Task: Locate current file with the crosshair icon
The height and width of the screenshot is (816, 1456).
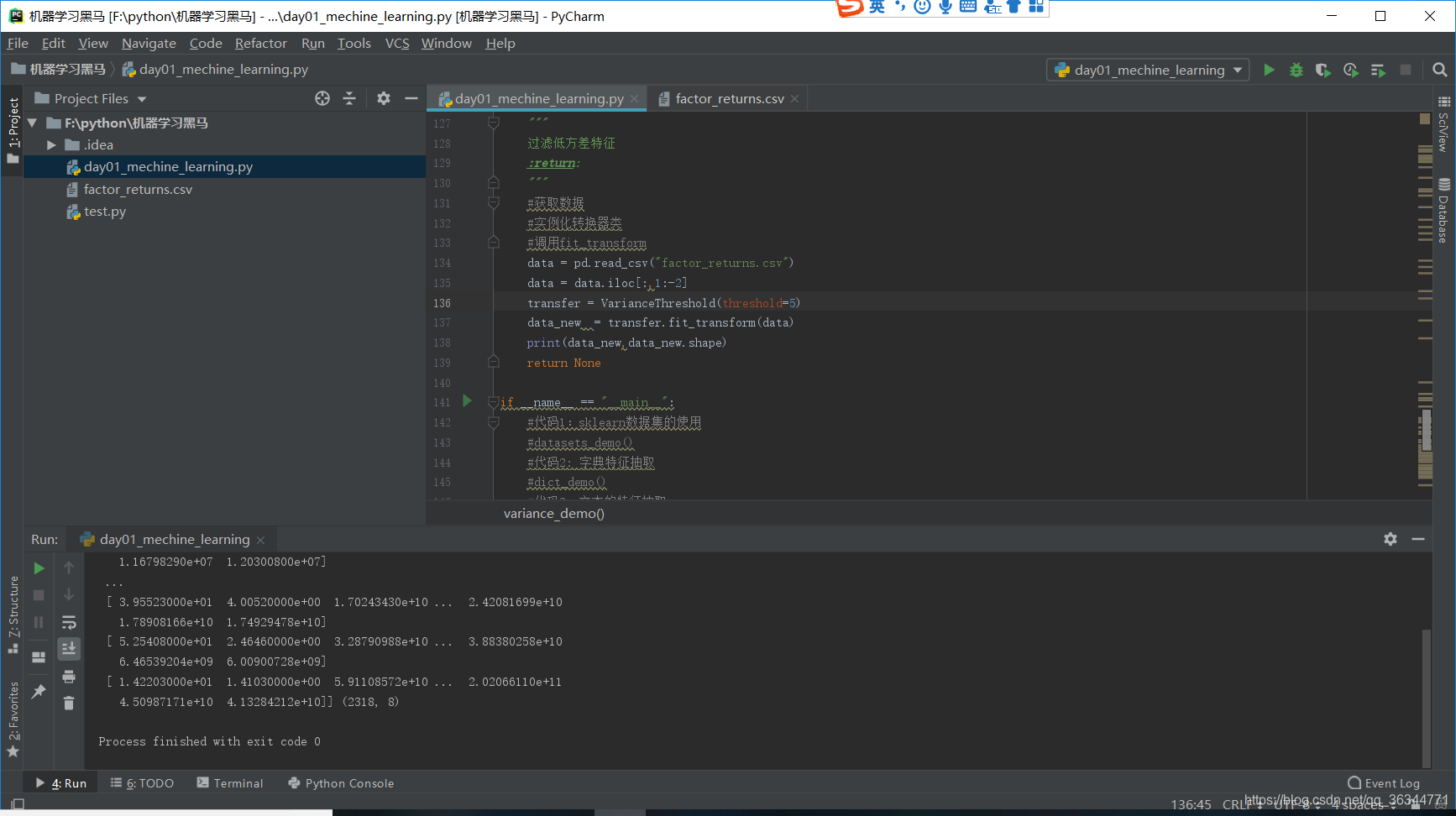Action: pyautogui.click(x=322, y=98)
